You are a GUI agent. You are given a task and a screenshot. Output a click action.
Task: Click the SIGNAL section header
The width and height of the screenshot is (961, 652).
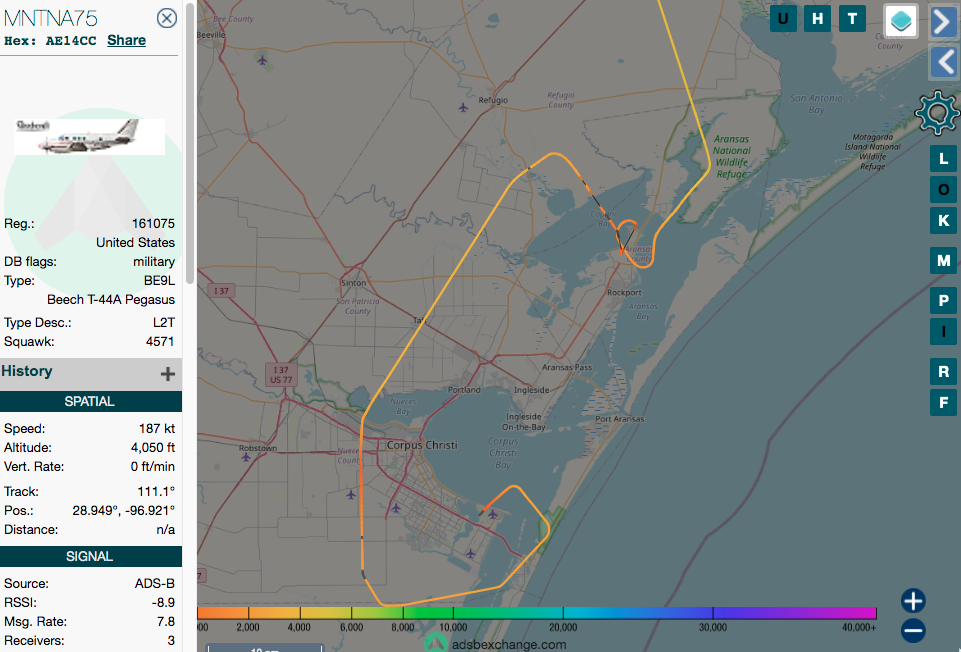pyautogui.click(x=91, y=556)
